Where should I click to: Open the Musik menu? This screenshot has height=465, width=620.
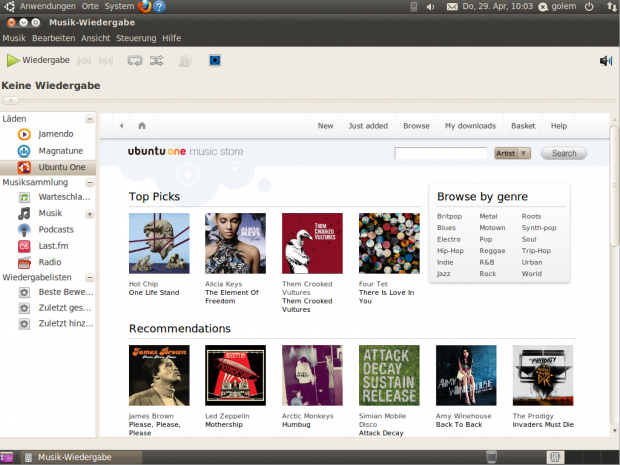(14, 38)
